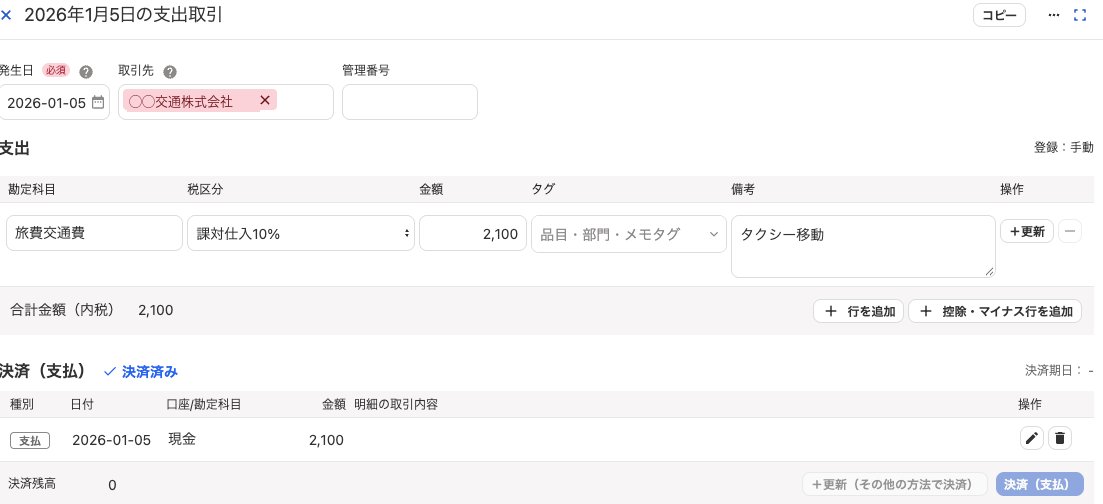This screenshot has width=1103, height=504.
Task: Click the 合計金額（内税） label
Action: (x=62, y=310)
